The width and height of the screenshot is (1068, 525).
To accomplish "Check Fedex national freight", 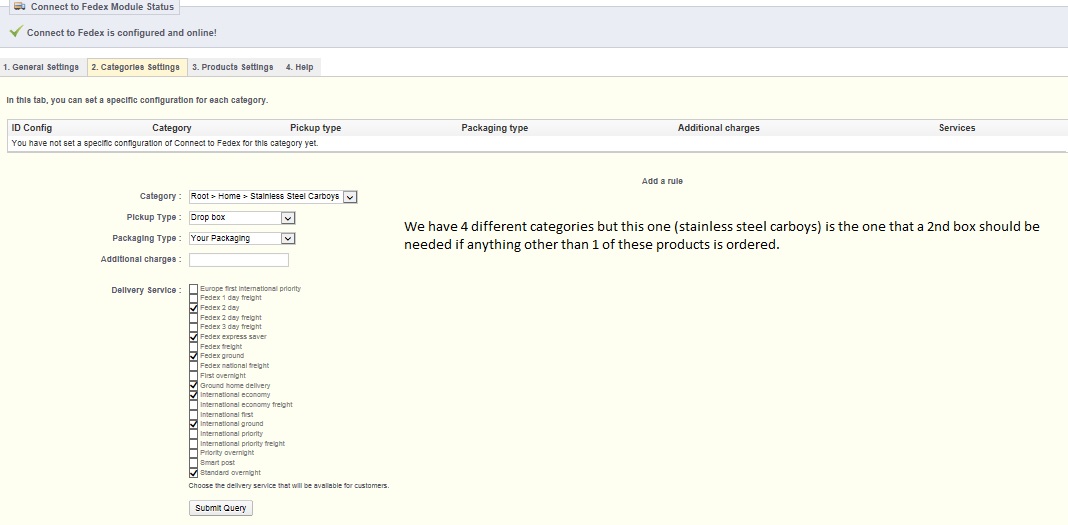I will [193, 366].
